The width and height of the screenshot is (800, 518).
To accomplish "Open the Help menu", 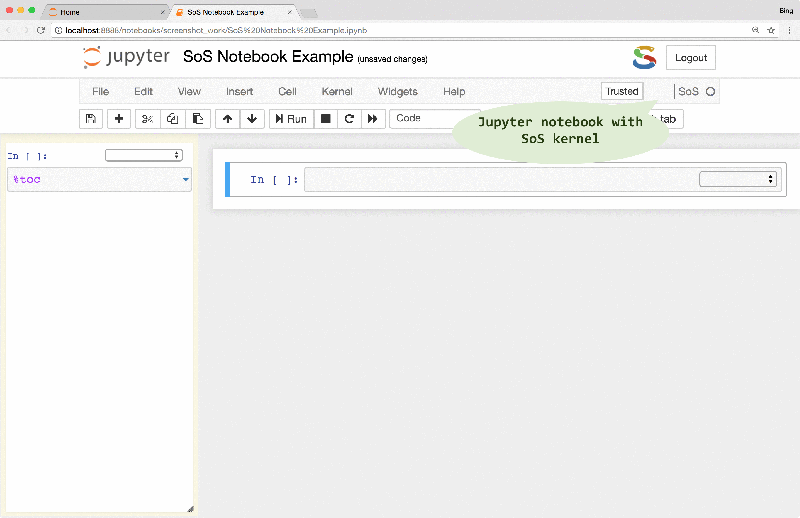I will 454,91.
